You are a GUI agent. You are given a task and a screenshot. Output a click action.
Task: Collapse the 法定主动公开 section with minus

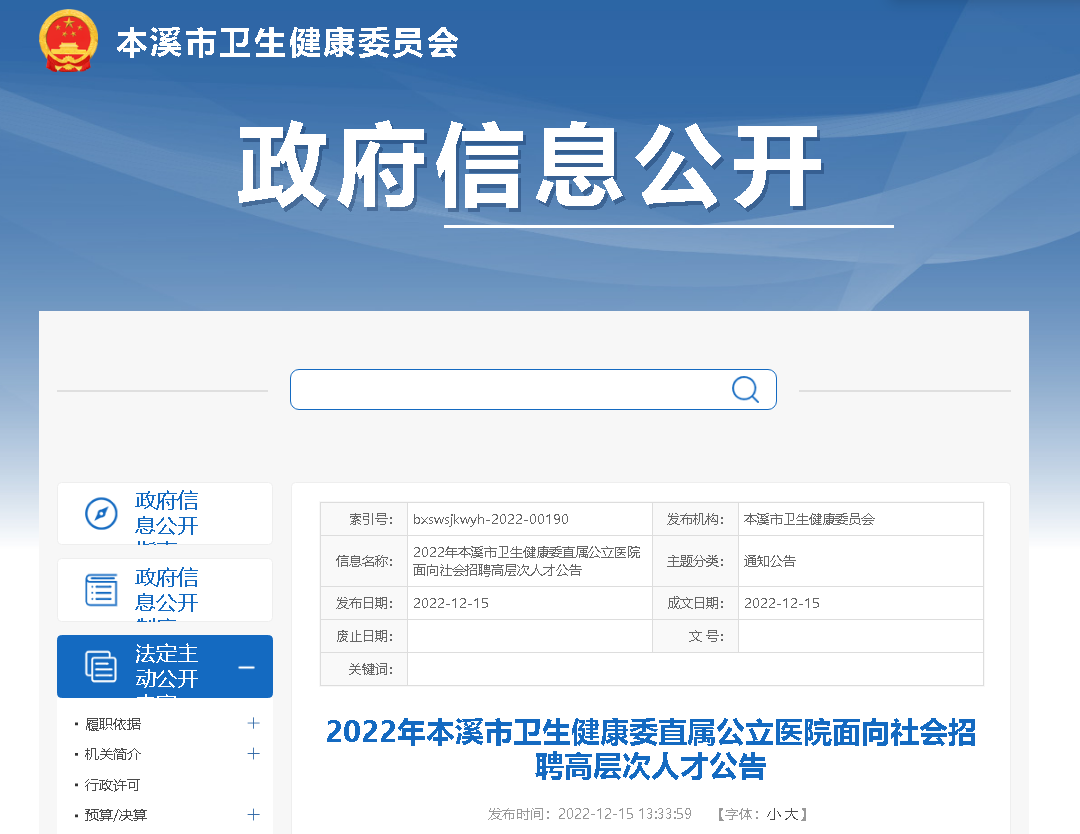(247, 667)
